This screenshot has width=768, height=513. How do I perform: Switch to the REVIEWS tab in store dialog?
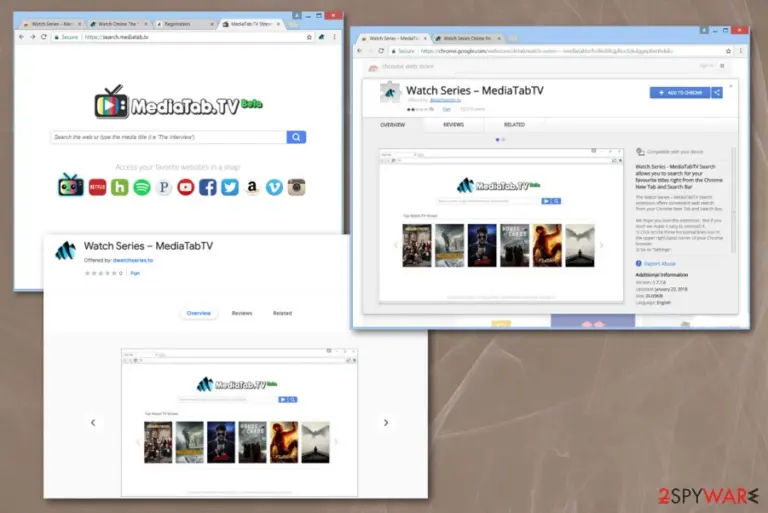point(454,125)
